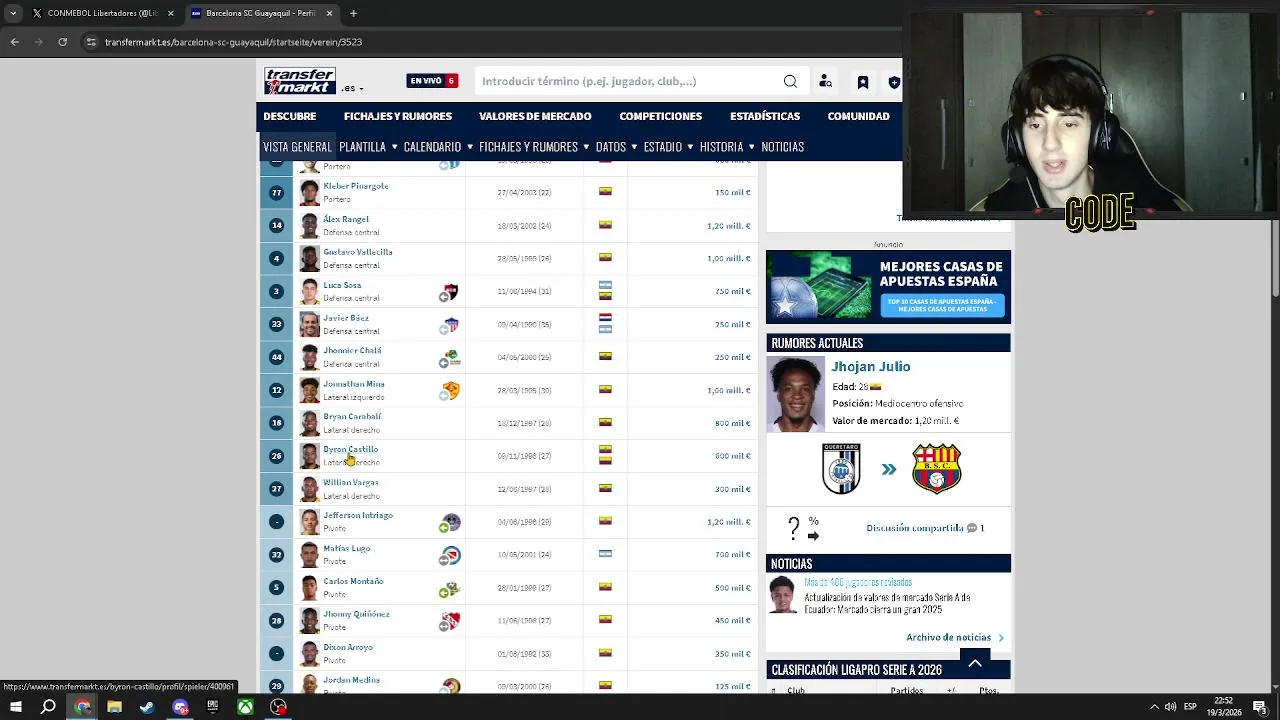Click Javier Báez's previous club crest icon
The image size is (1280, 720).
click(450, 325)
